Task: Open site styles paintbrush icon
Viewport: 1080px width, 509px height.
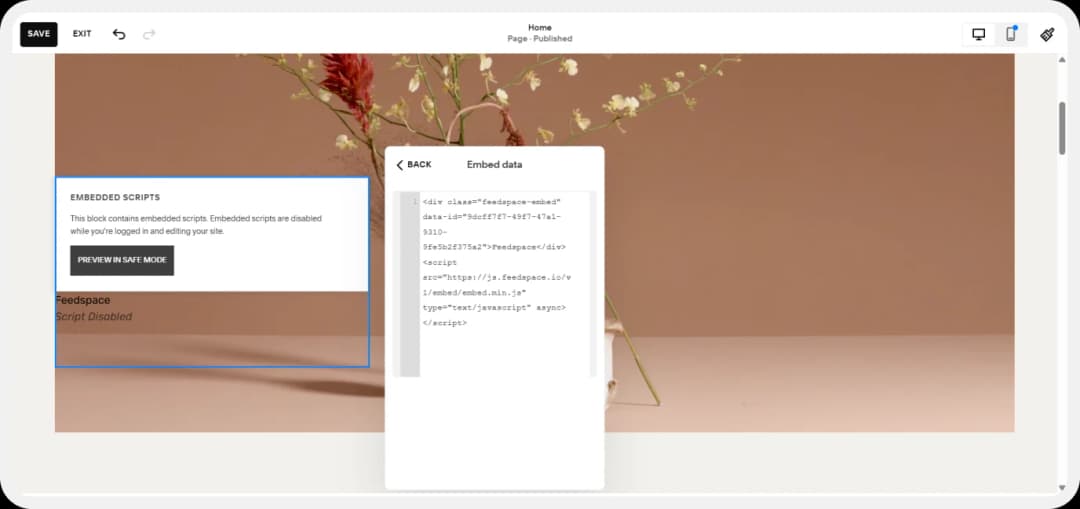Action: click(1047, 34)
